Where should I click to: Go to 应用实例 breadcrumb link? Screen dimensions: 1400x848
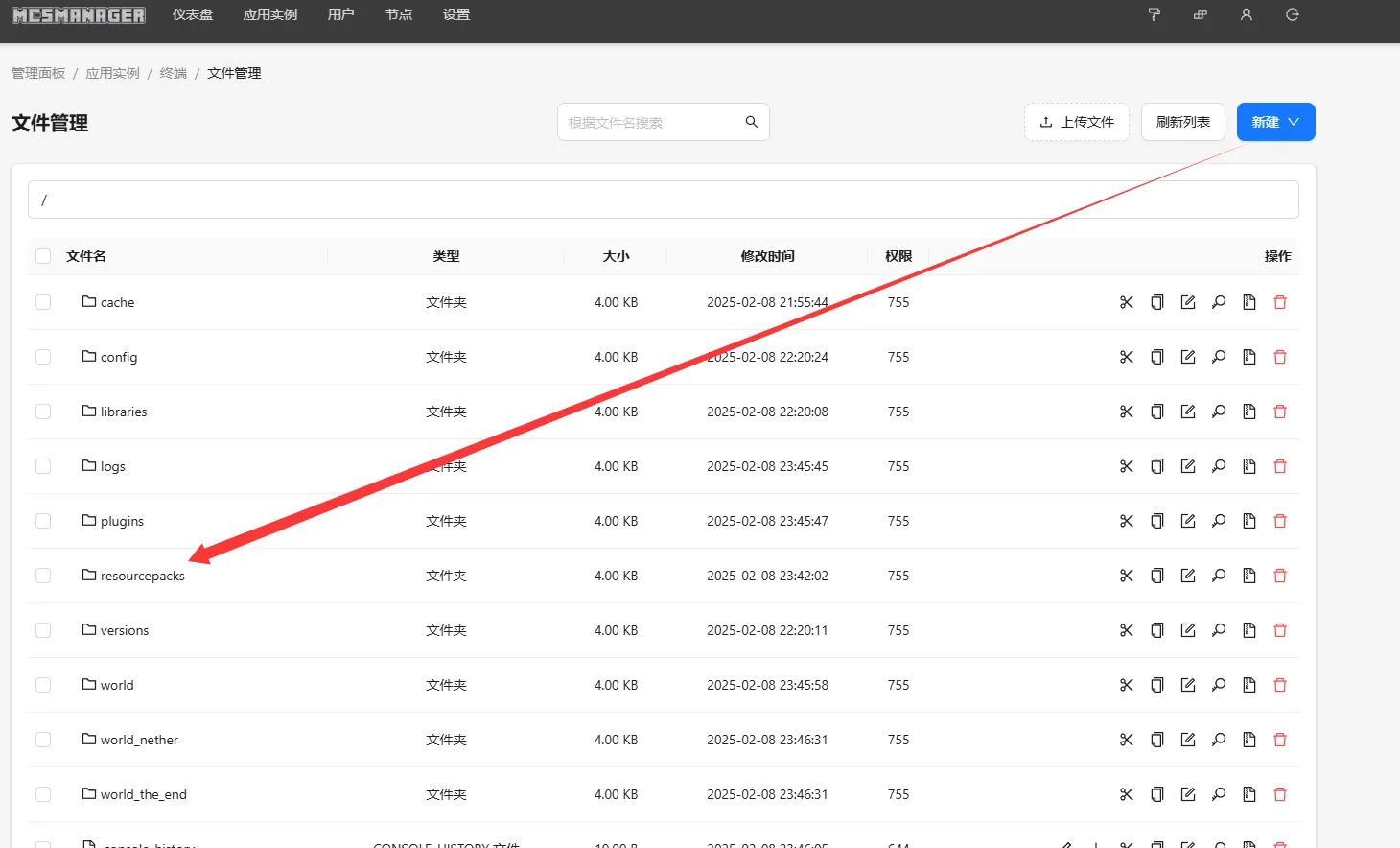tap(112, 73)
